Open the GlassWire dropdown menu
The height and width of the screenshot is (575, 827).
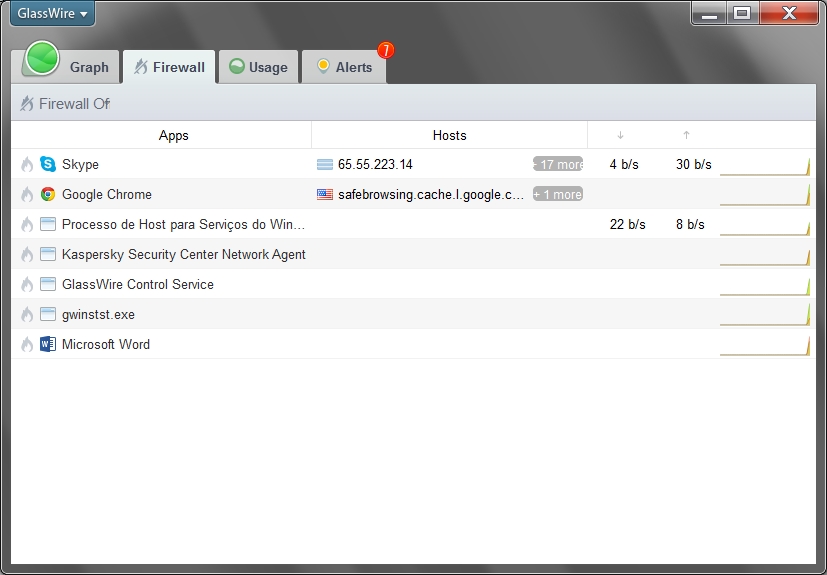tap(52, 13)
